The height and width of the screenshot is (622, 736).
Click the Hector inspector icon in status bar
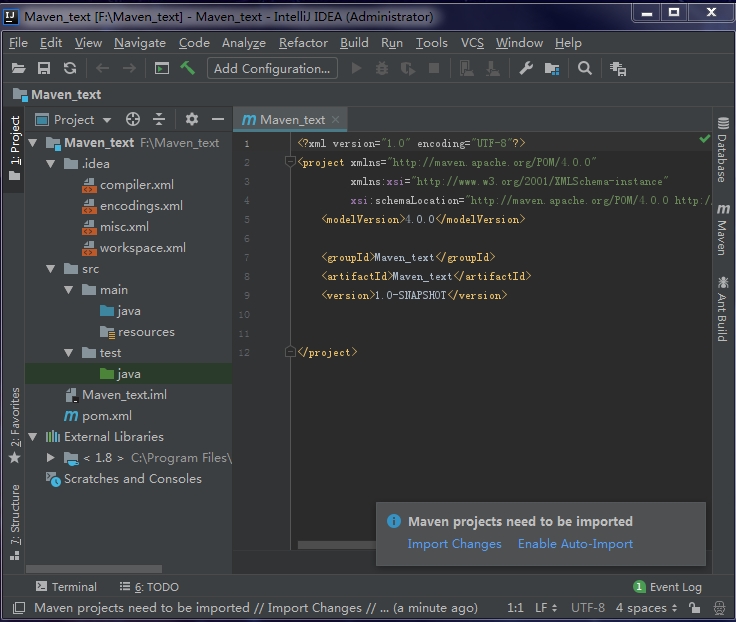point(719,608)
